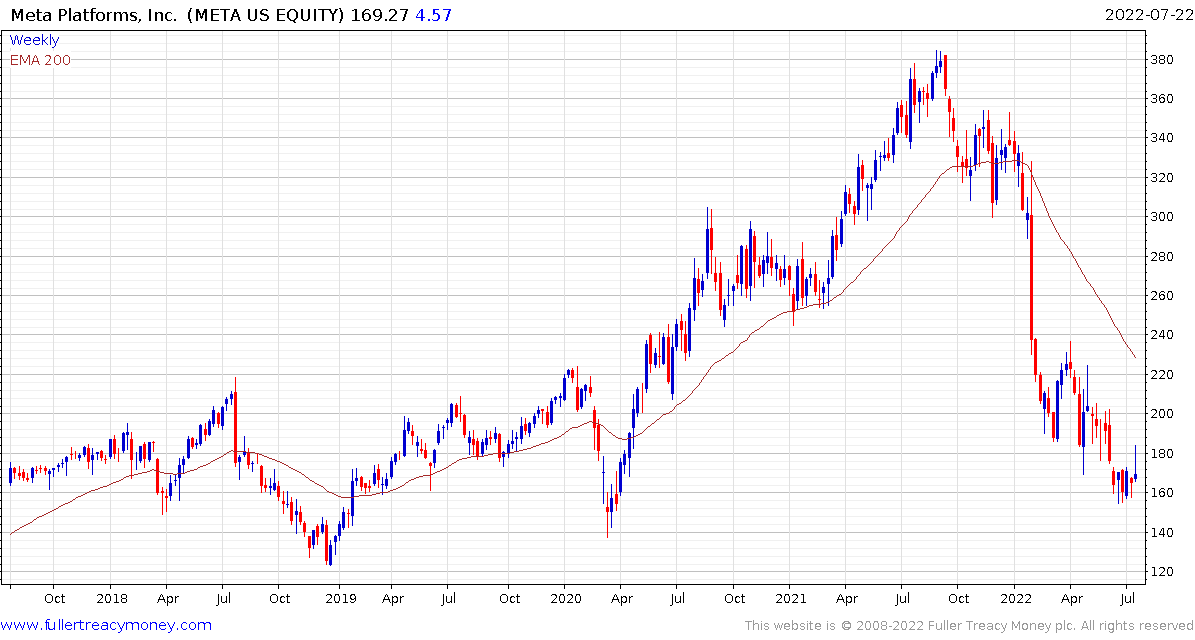Click the Weekly interval label
The width and height of the screenshot is (1195, 640).
[x=34, y=40]
